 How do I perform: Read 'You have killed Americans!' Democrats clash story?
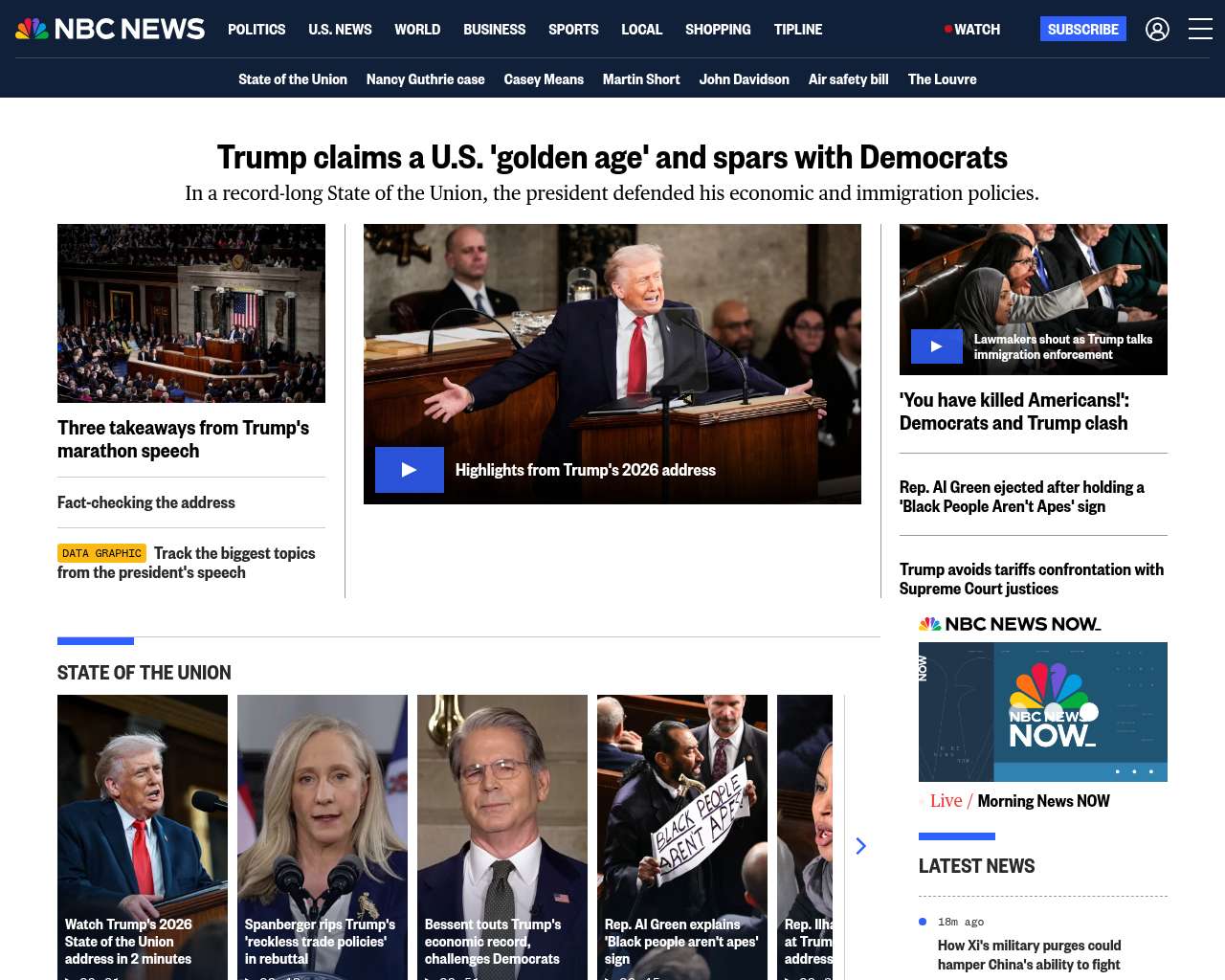tap(1014, 412)
